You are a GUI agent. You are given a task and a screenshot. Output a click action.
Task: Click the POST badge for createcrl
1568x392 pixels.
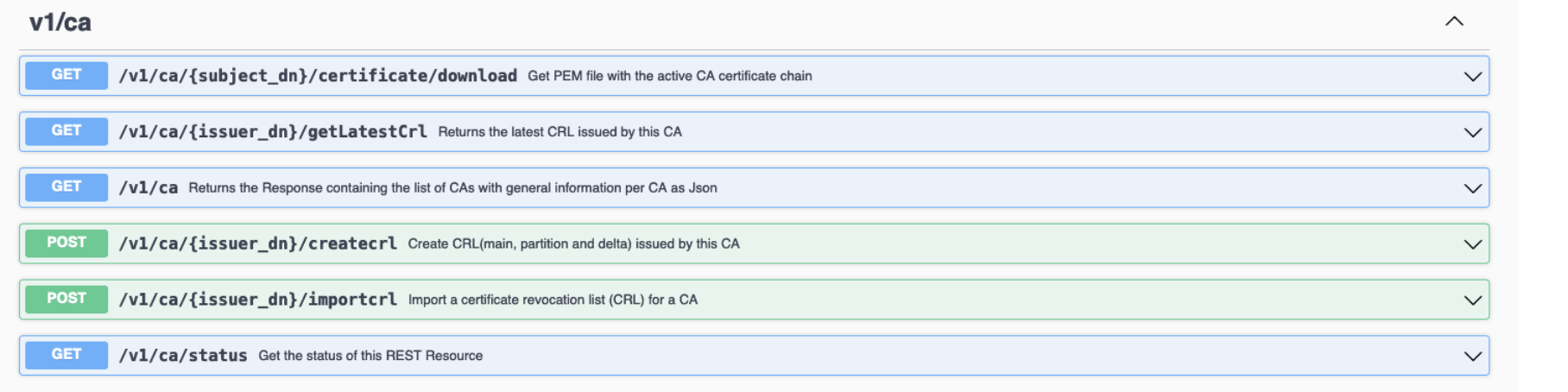(66, 243)
